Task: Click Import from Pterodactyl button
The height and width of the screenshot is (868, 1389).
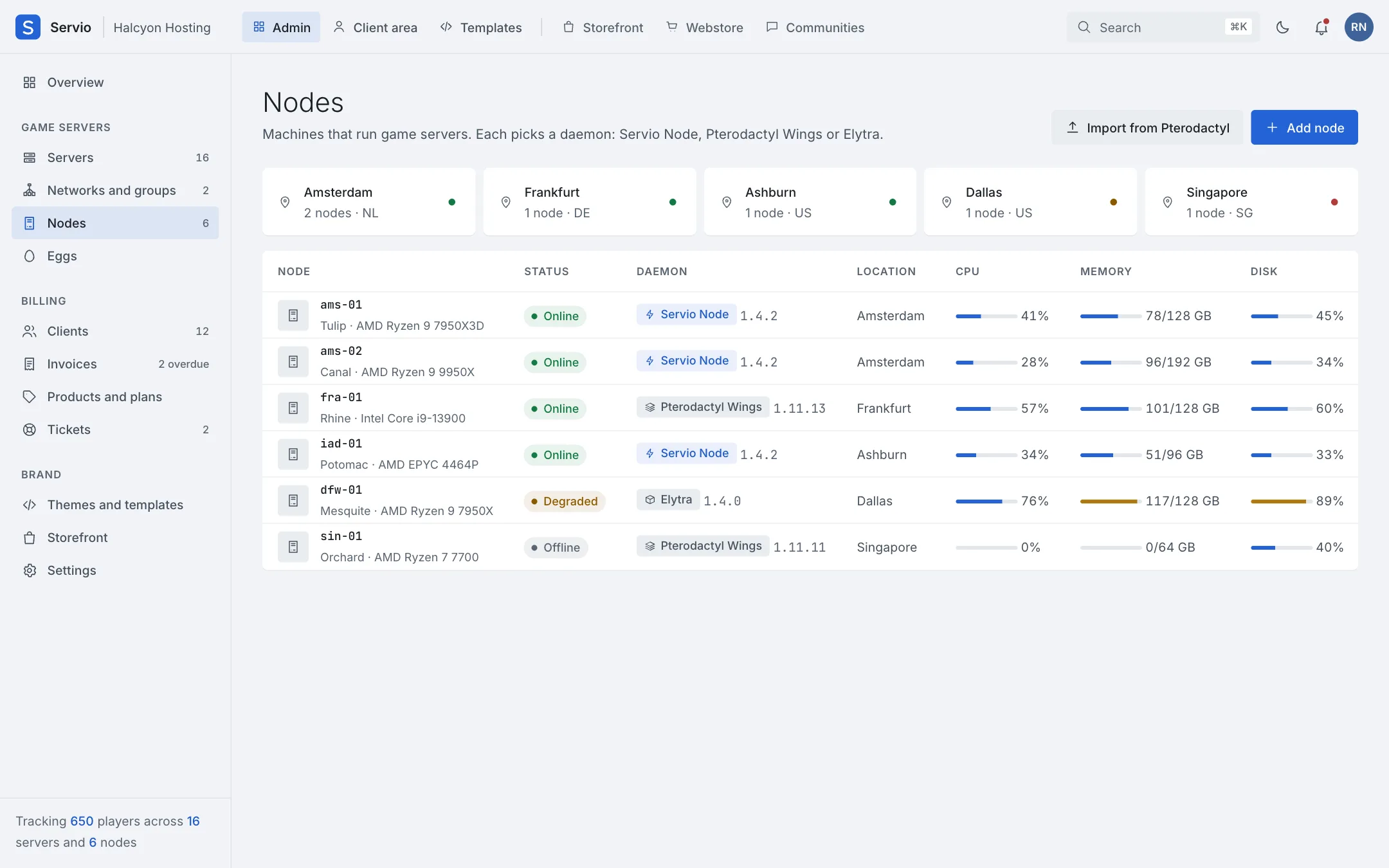Action: click(x=1147, y=127)
